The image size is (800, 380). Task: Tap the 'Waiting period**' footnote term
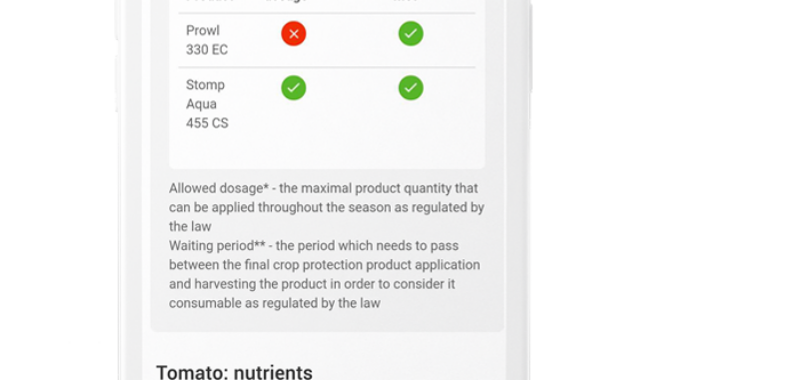pyautogui.click(x=217, y=246)
